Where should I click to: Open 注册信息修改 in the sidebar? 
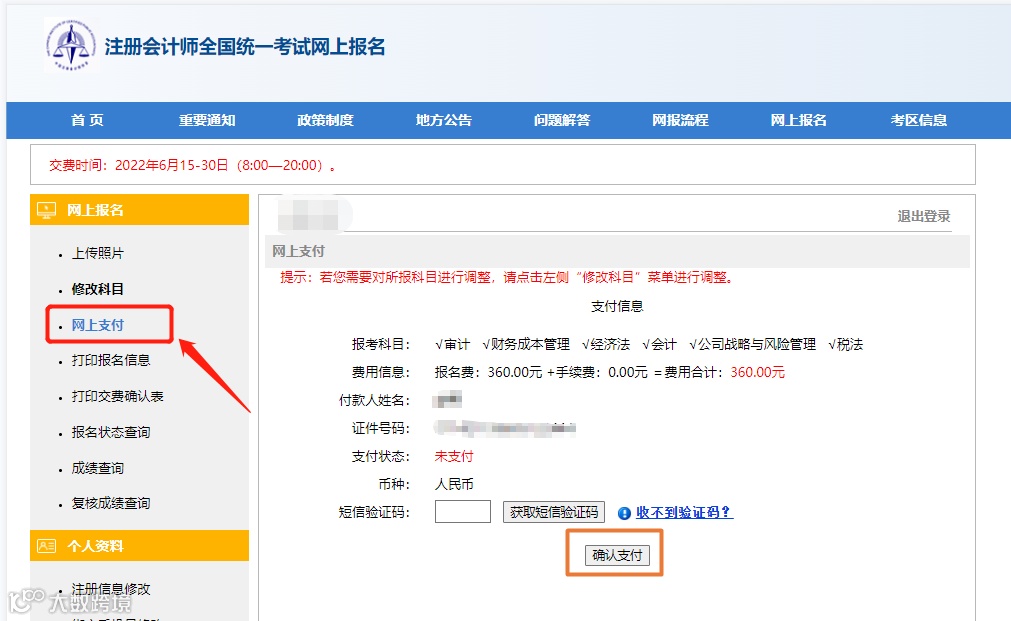[111, 589]
